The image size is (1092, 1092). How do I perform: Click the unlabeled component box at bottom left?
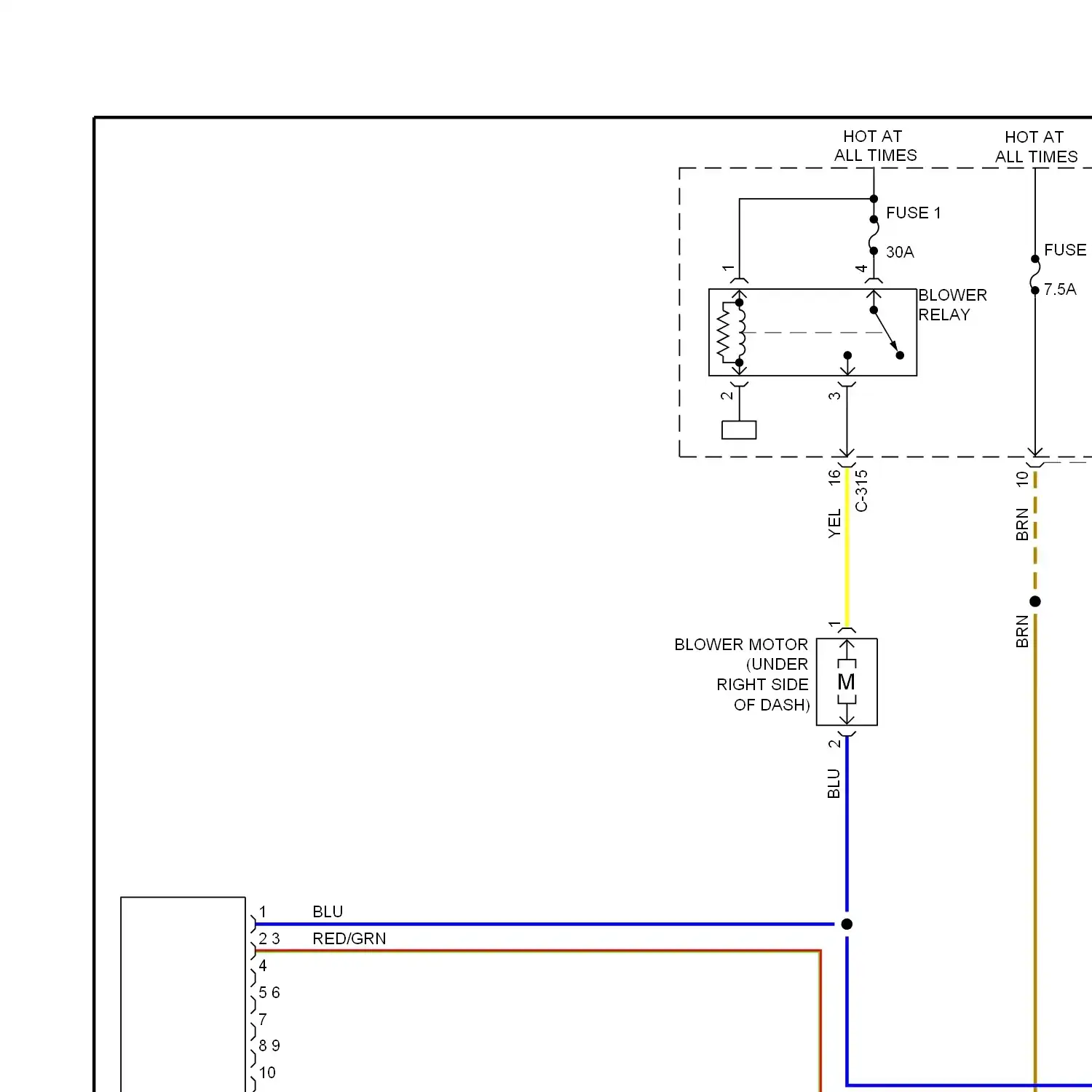coord(183,994)
